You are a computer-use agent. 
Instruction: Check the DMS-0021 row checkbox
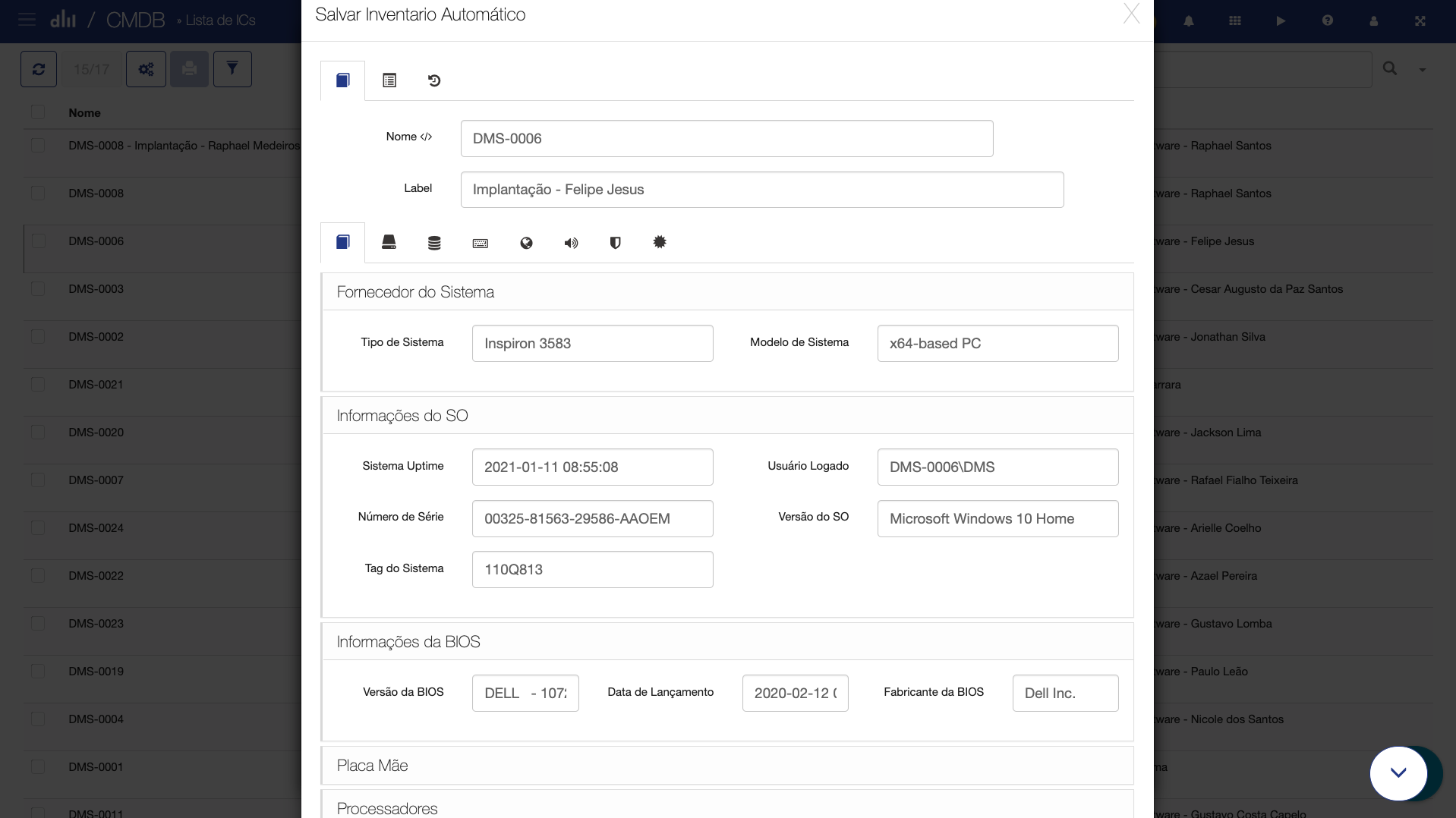click(38, 385)
